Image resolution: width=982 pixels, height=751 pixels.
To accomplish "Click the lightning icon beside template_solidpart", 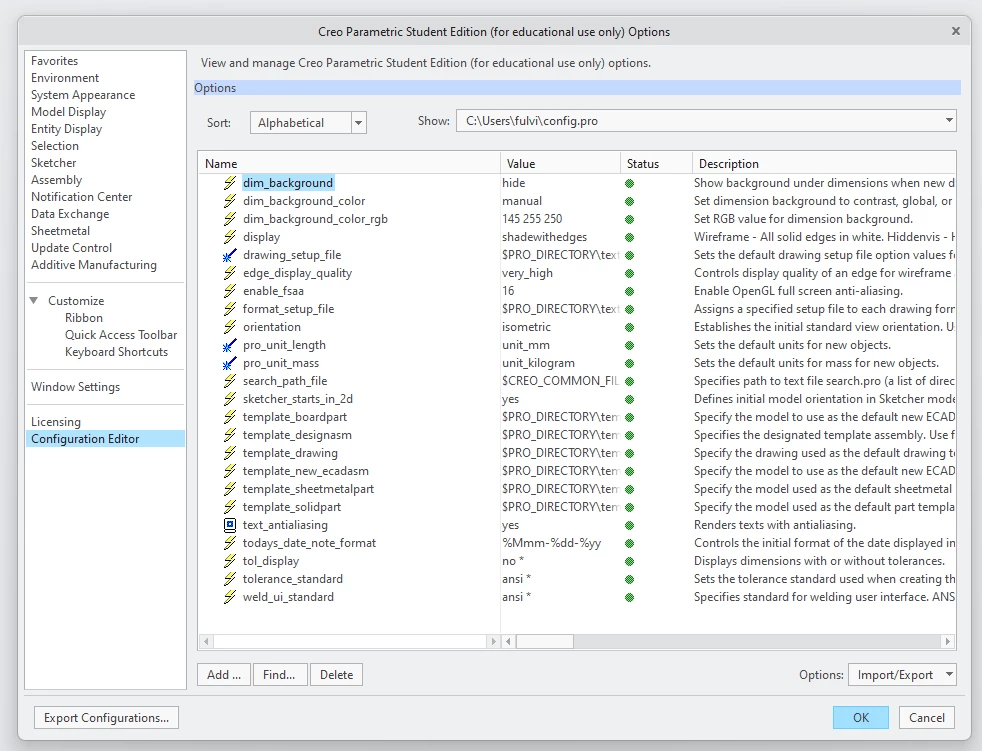I will tap(230, 507).
